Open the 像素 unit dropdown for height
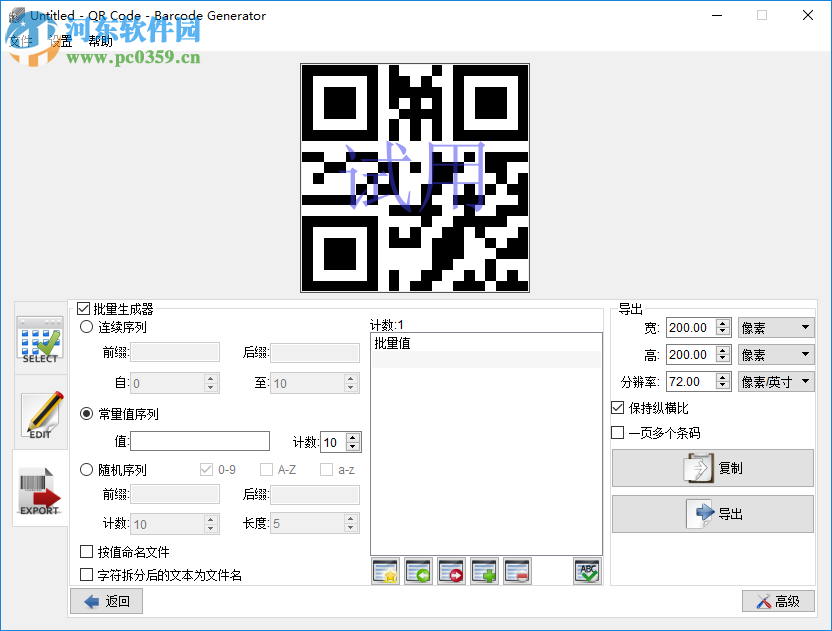This screenshot has height=631, width=832. [775, 354]
